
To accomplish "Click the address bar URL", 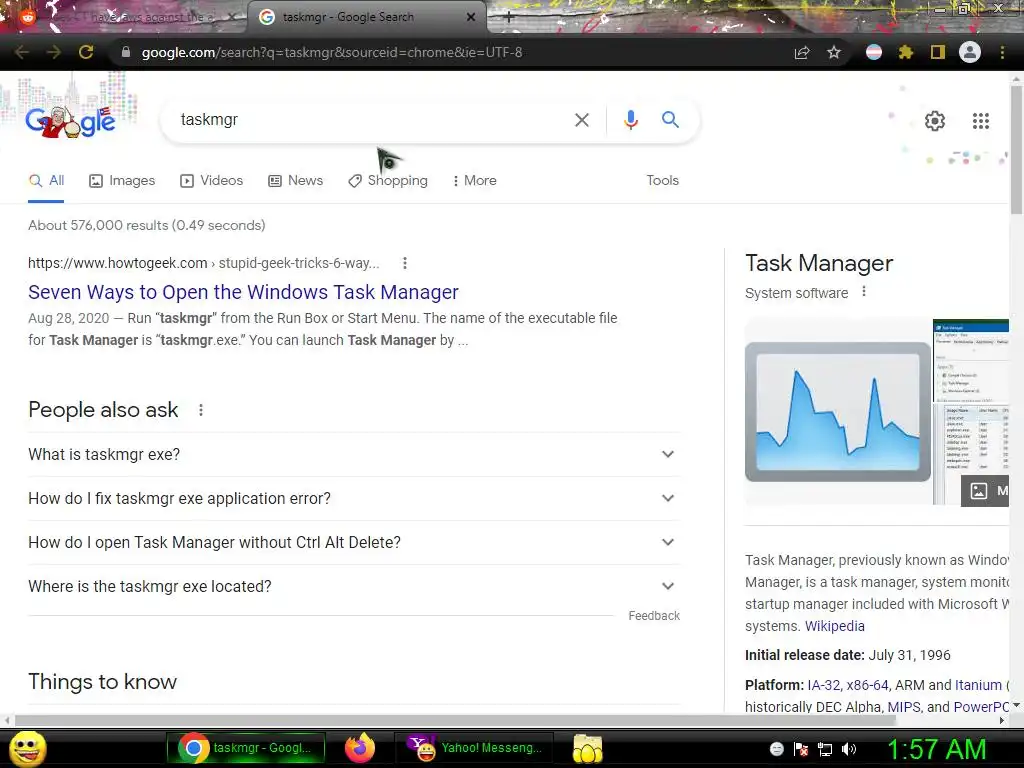I will [332, 52].
